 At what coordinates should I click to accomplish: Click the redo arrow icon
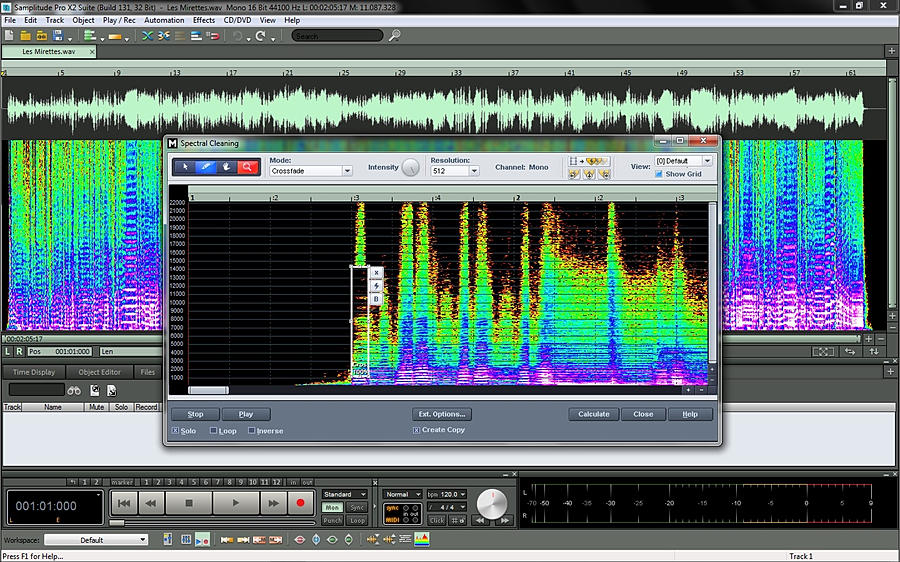[x=260, y=36]
